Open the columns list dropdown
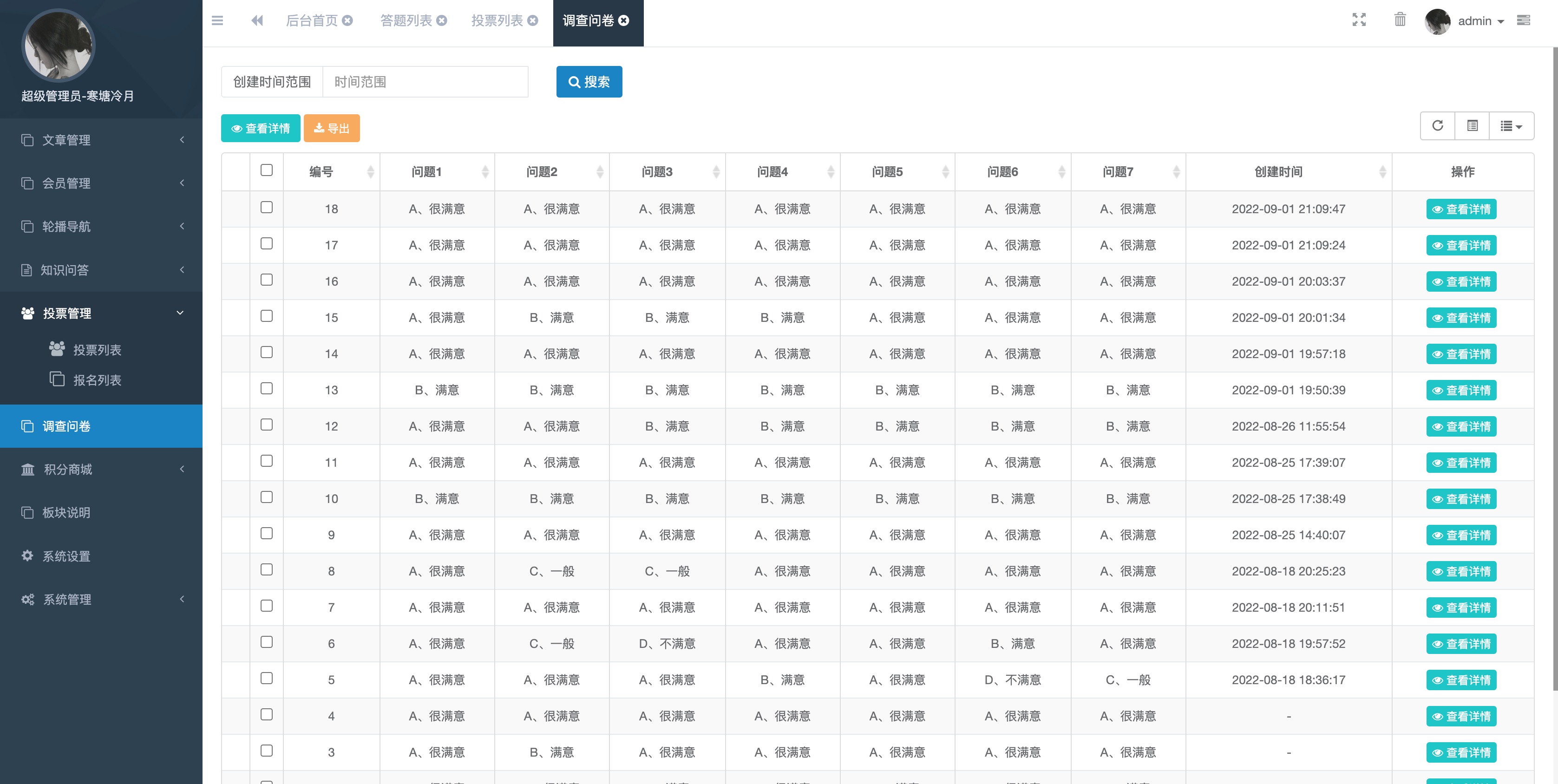The width and height of the screenshot is (1558, 784). 1512,126
